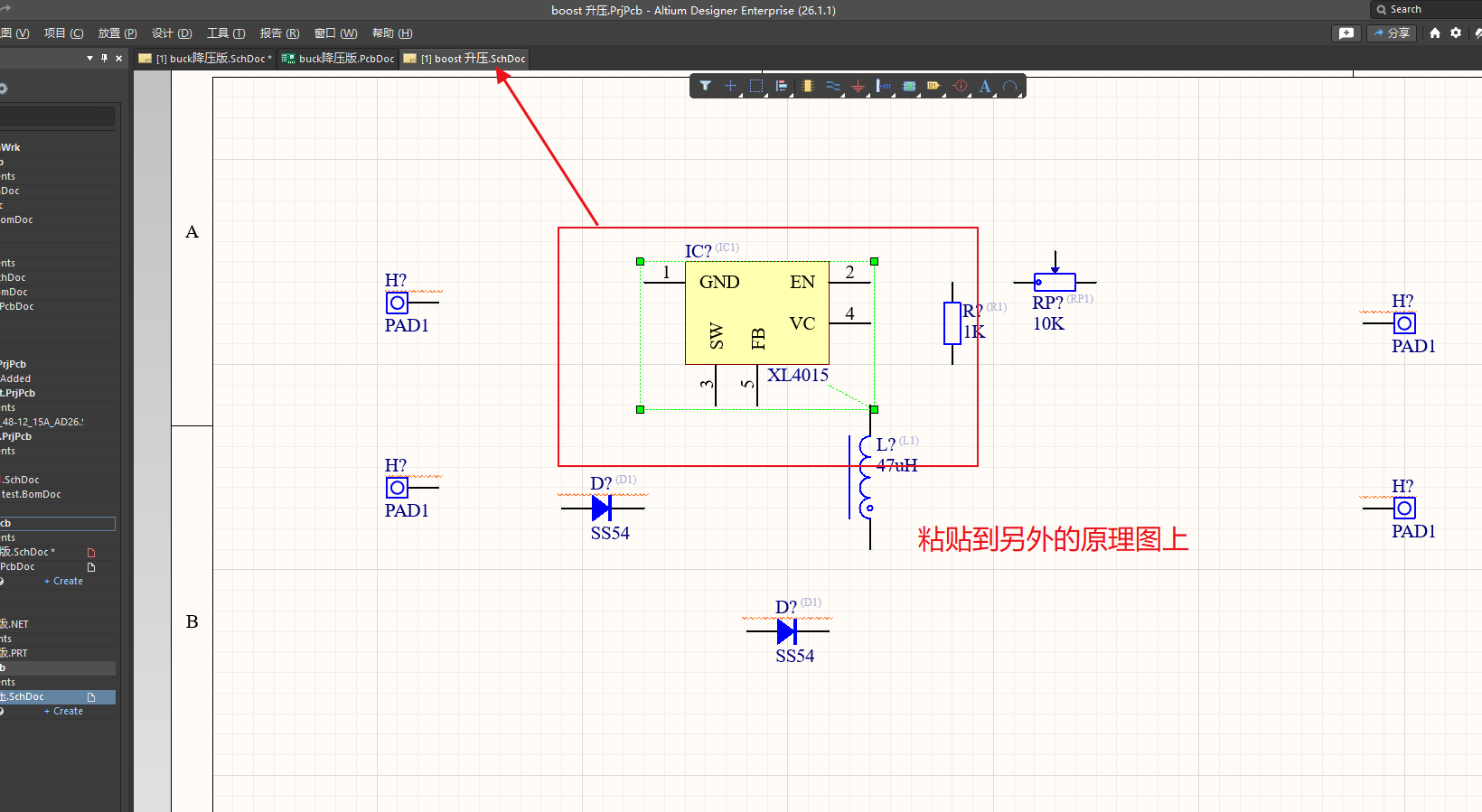
Task: Select the Place Arc drawing tool
Action: (1010, 86)
